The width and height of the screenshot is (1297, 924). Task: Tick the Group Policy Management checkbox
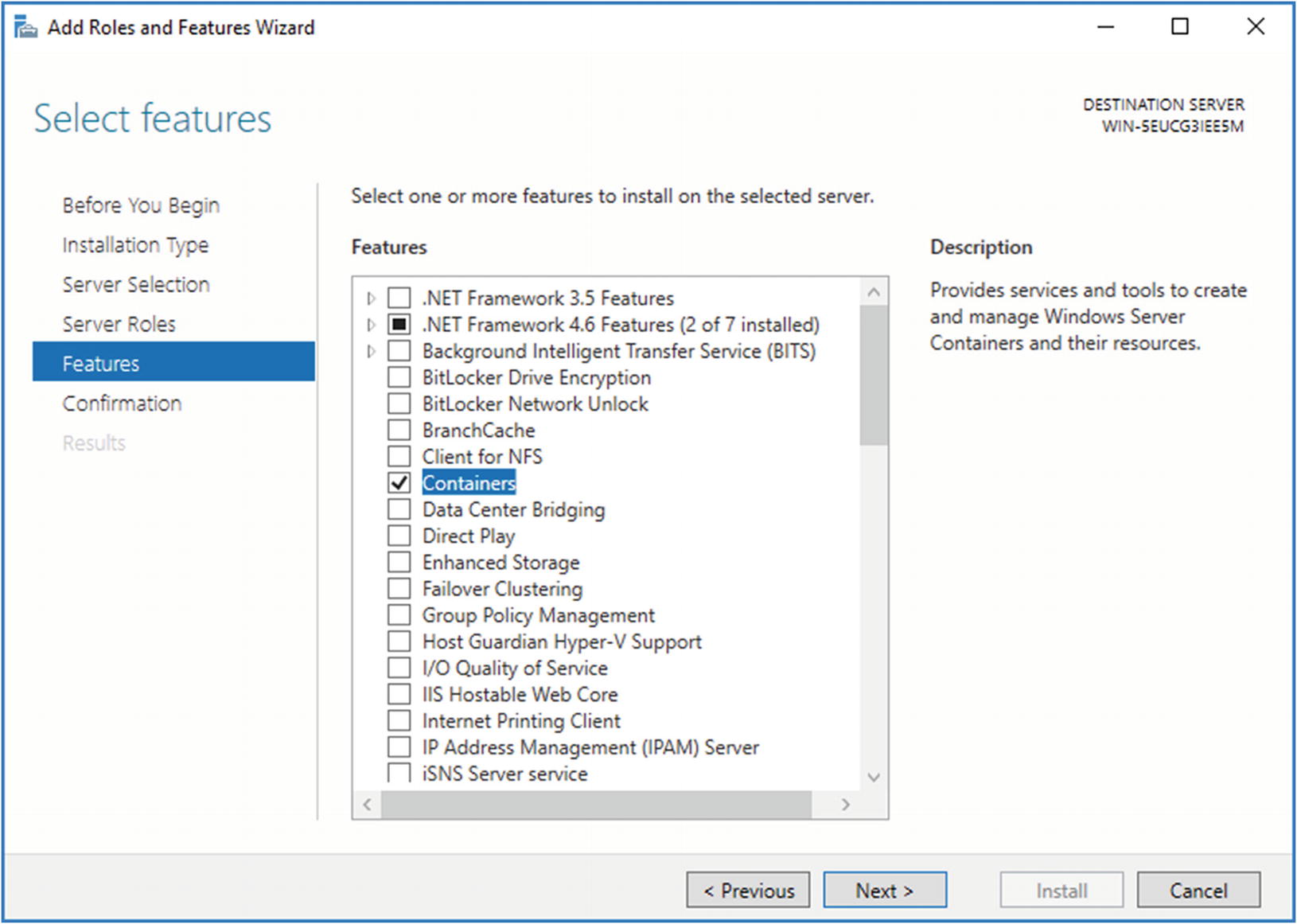click(399, 615)
